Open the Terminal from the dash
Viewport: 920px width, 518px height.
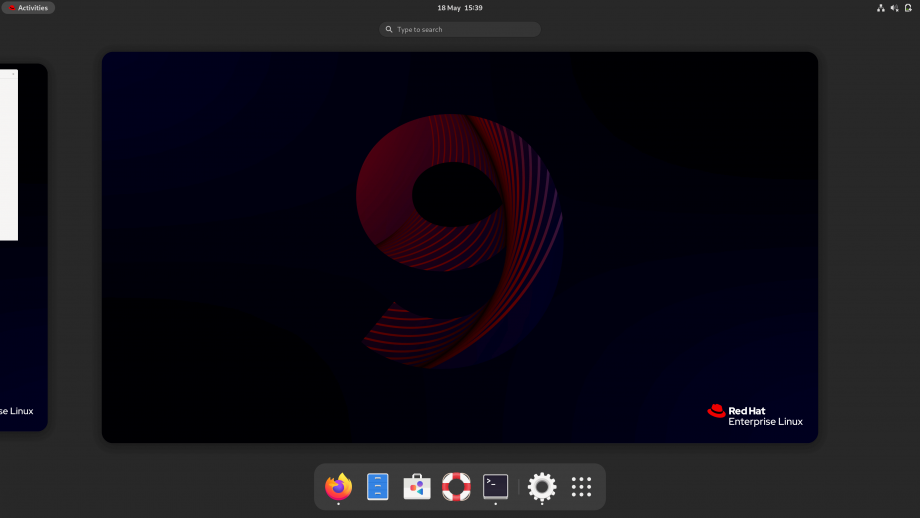pyautogui.click(x=495, y=486)
